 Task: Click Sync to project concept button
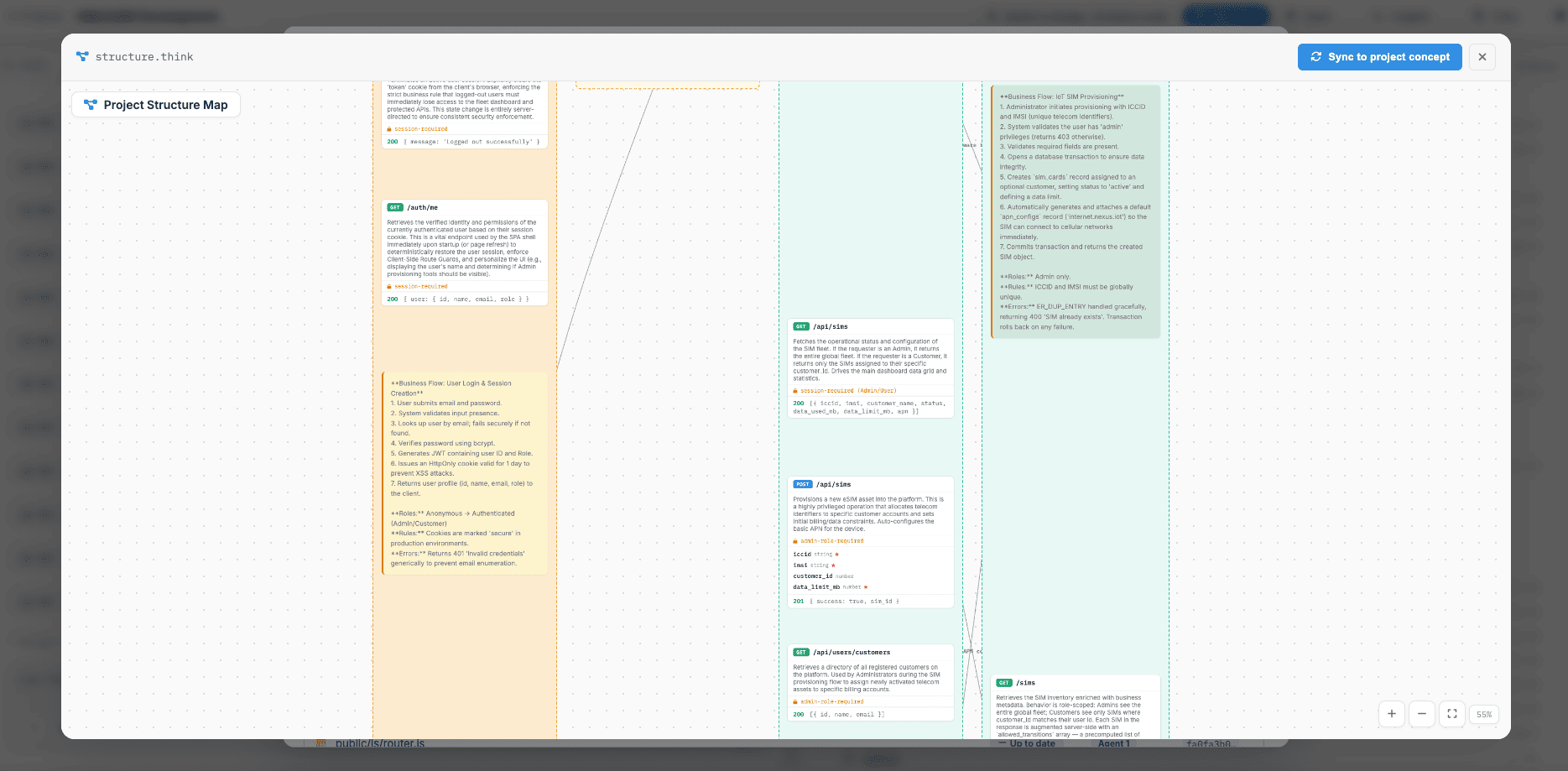[1380, 57]
